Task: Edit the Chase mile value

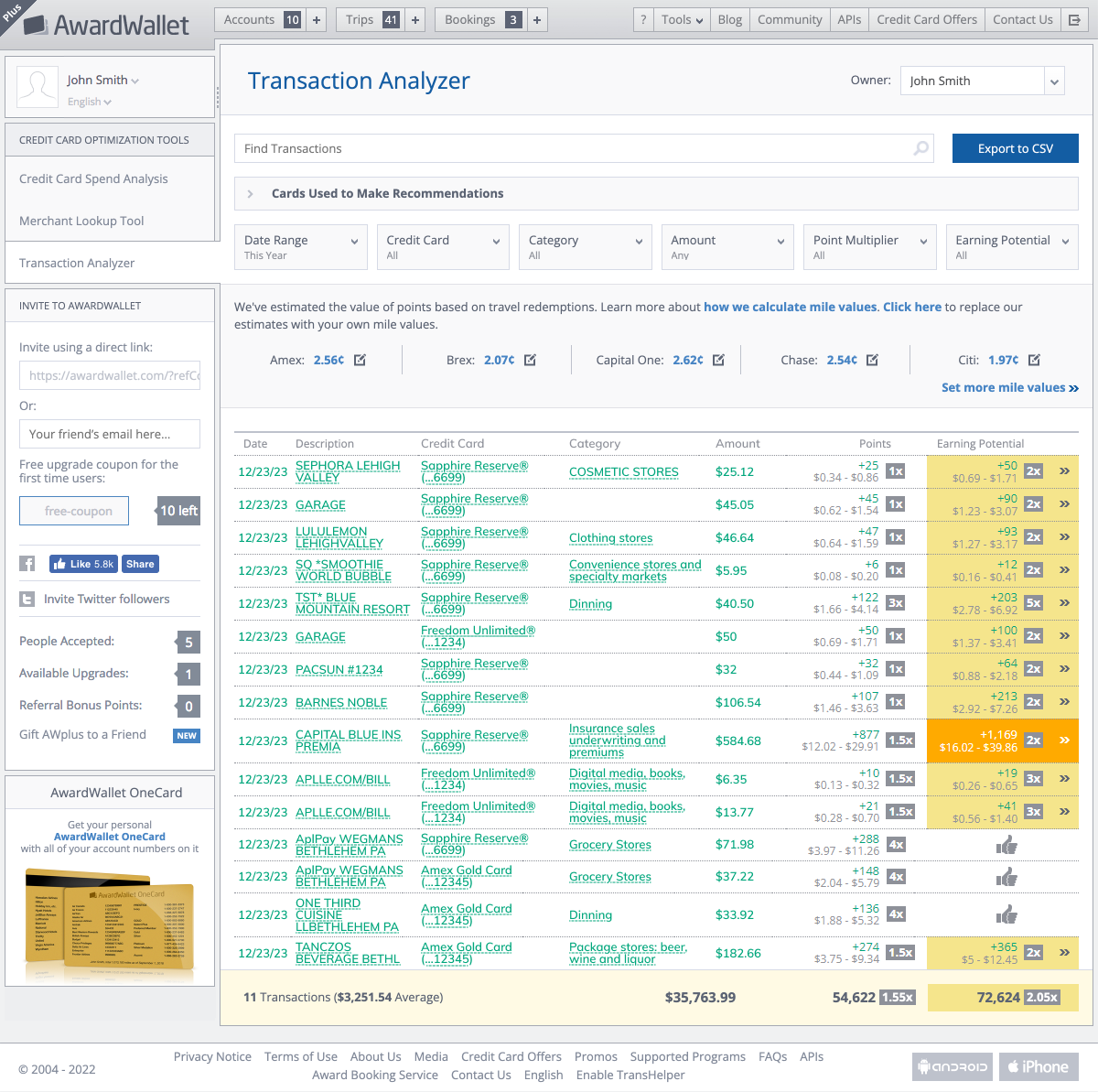Action: click(x=872, y=360)
